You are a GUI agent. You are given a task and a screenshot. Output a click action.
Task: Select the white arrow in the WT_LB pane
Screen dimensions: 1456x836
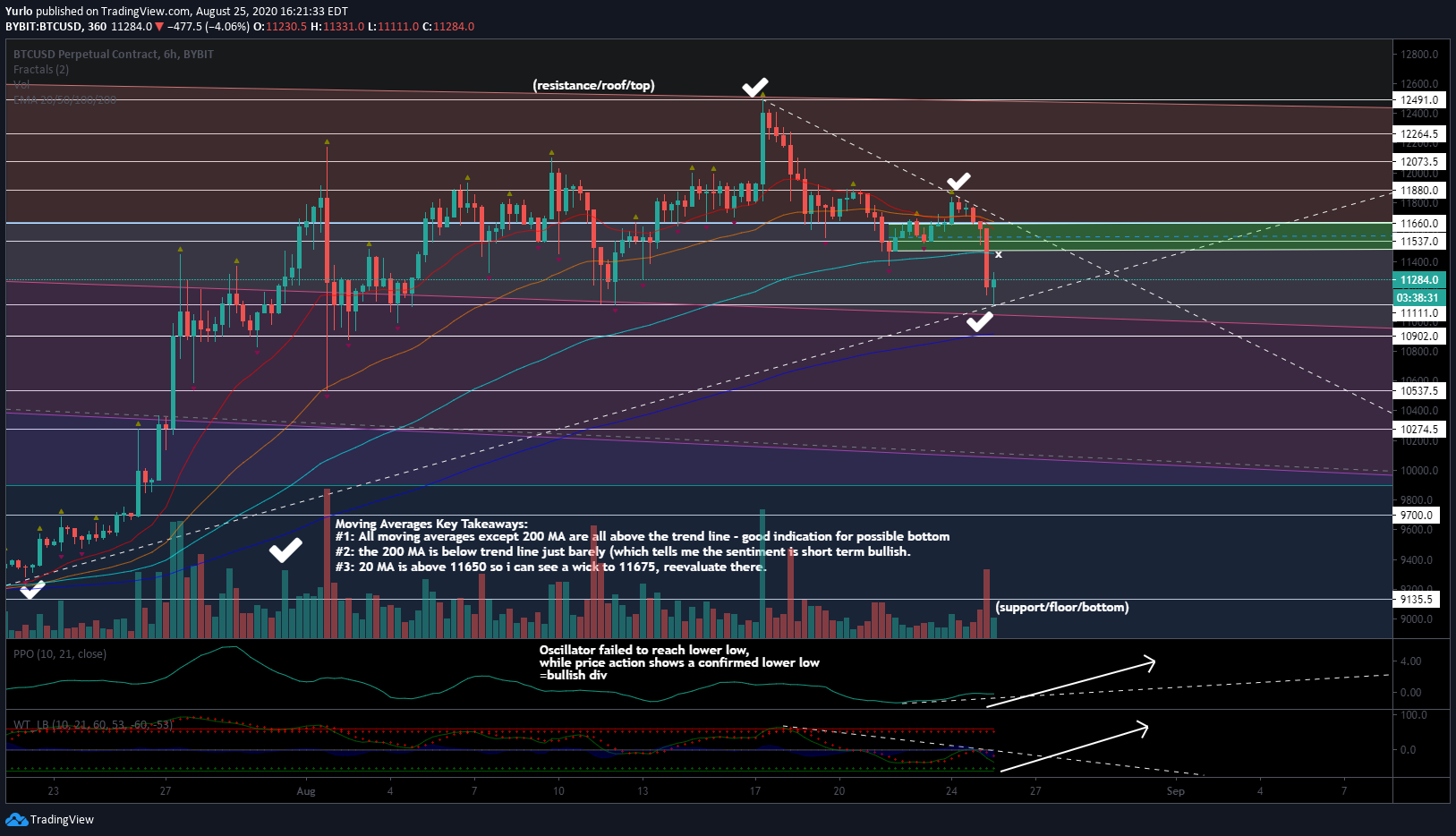(1074, 746)
